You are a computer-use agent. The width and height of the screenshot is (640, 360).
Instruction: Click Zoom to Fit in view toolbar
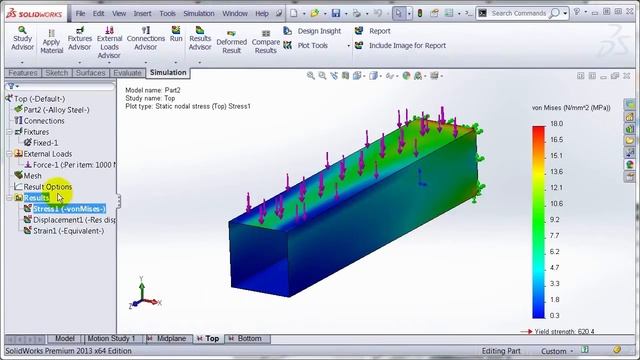311,76
